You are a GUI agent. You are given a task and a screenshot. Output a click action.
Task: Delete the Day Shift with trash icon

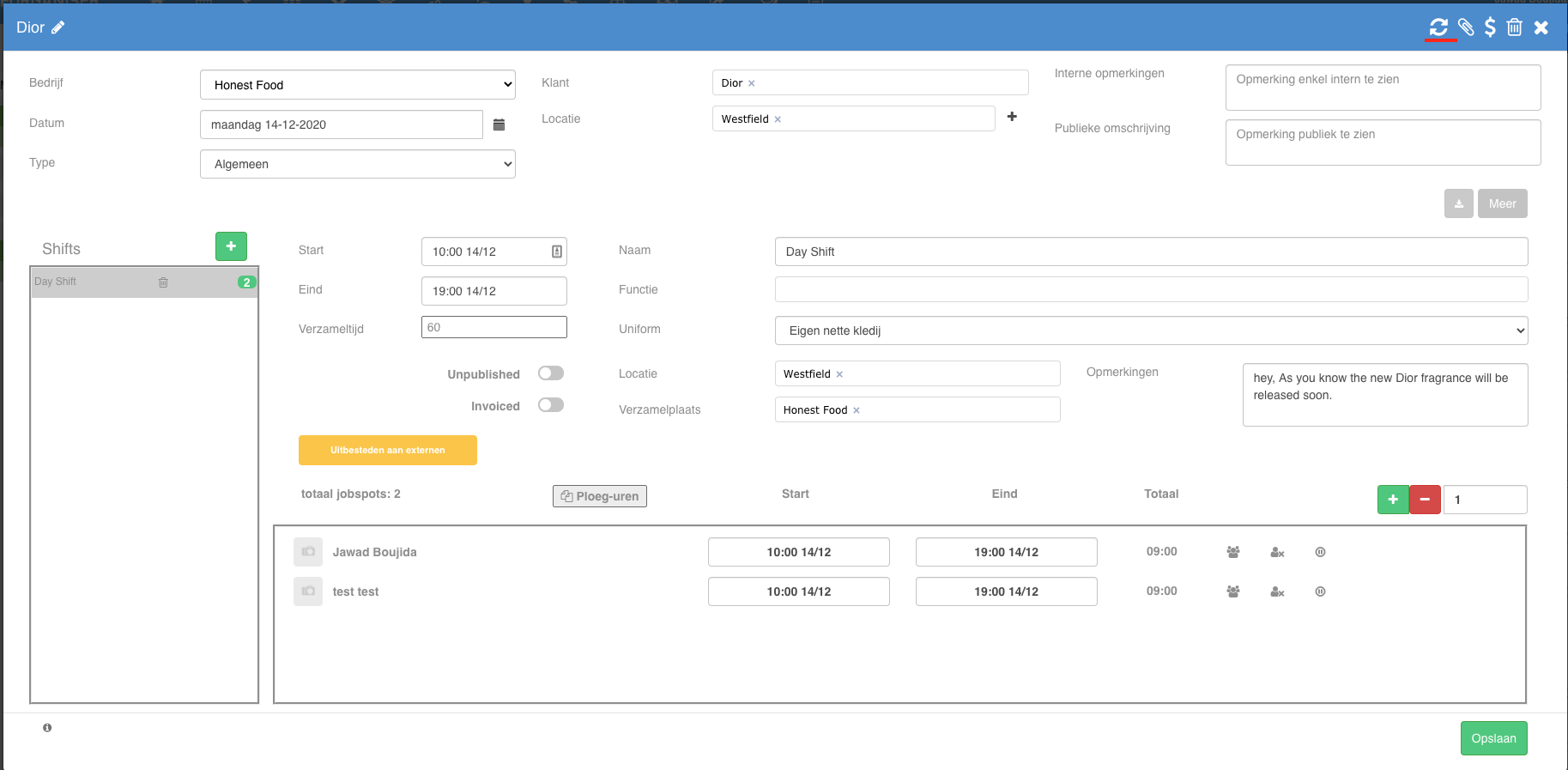pos(163,282)
